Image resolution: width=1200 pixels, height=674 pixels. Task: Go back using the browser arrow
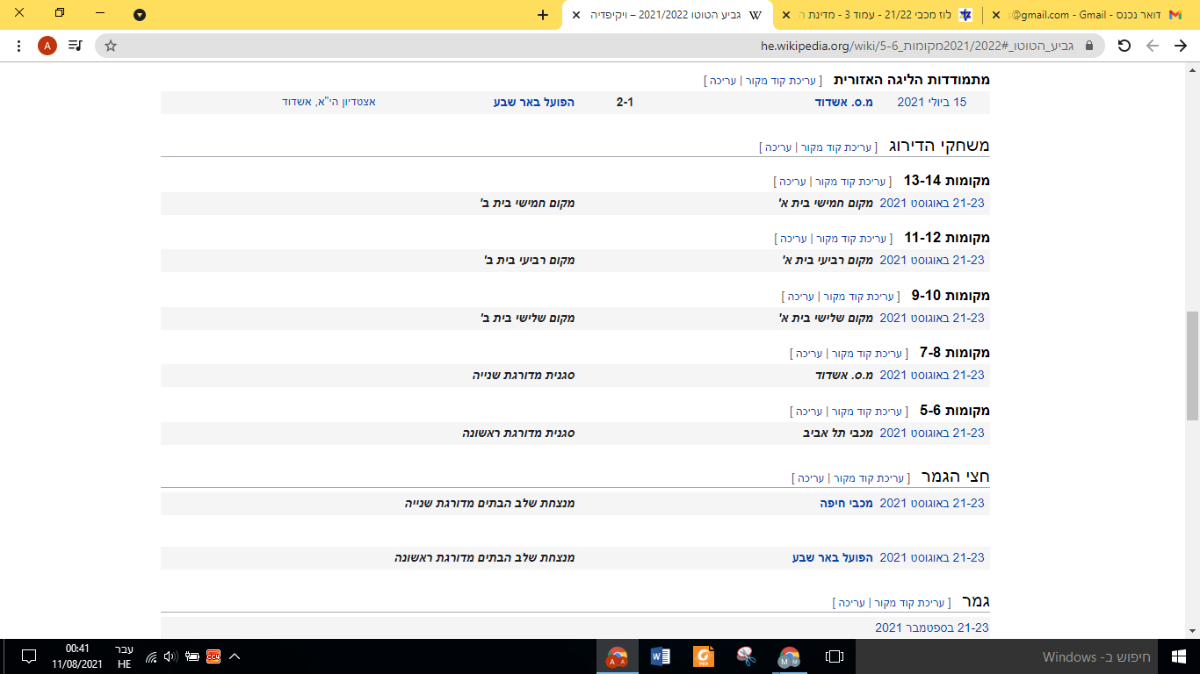pos(1180,46)
